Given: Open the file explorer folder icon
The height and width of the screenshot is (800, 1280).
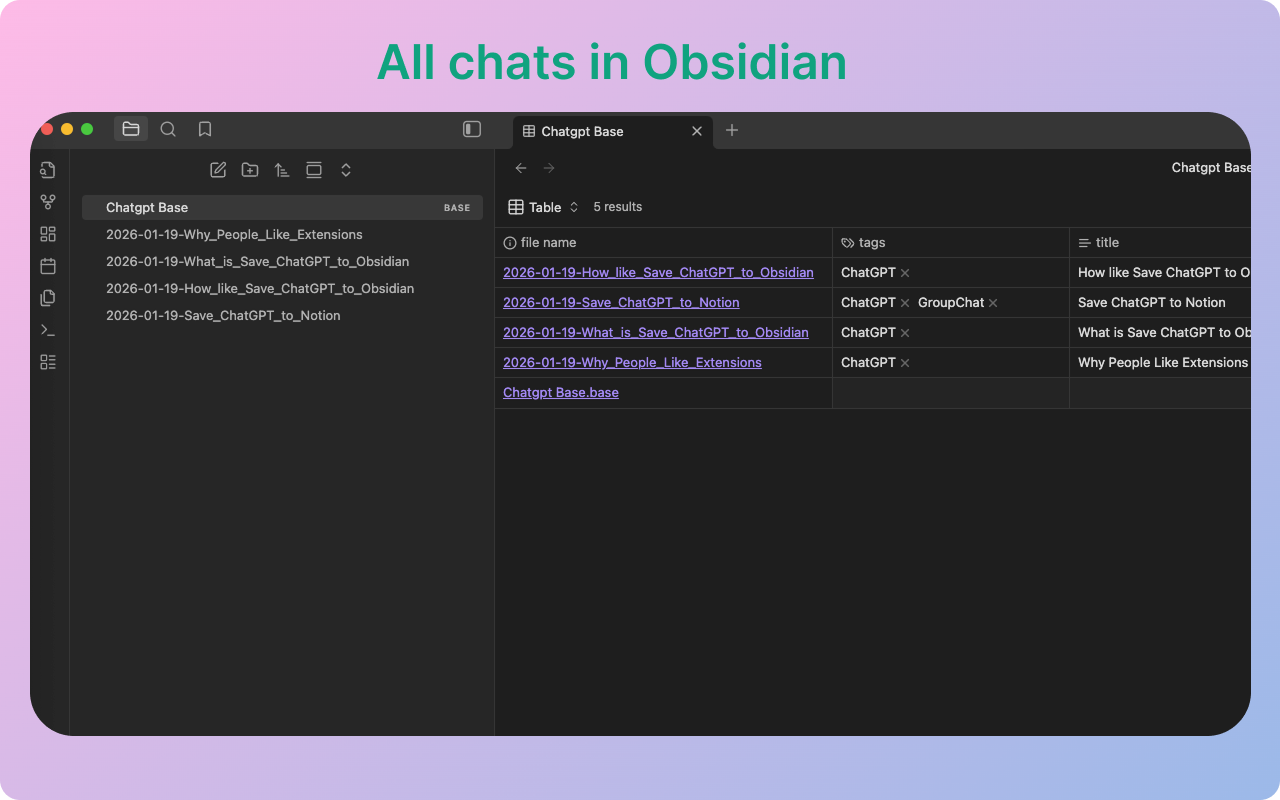Looking at the screenshot, I should click(x=131, y=129).
